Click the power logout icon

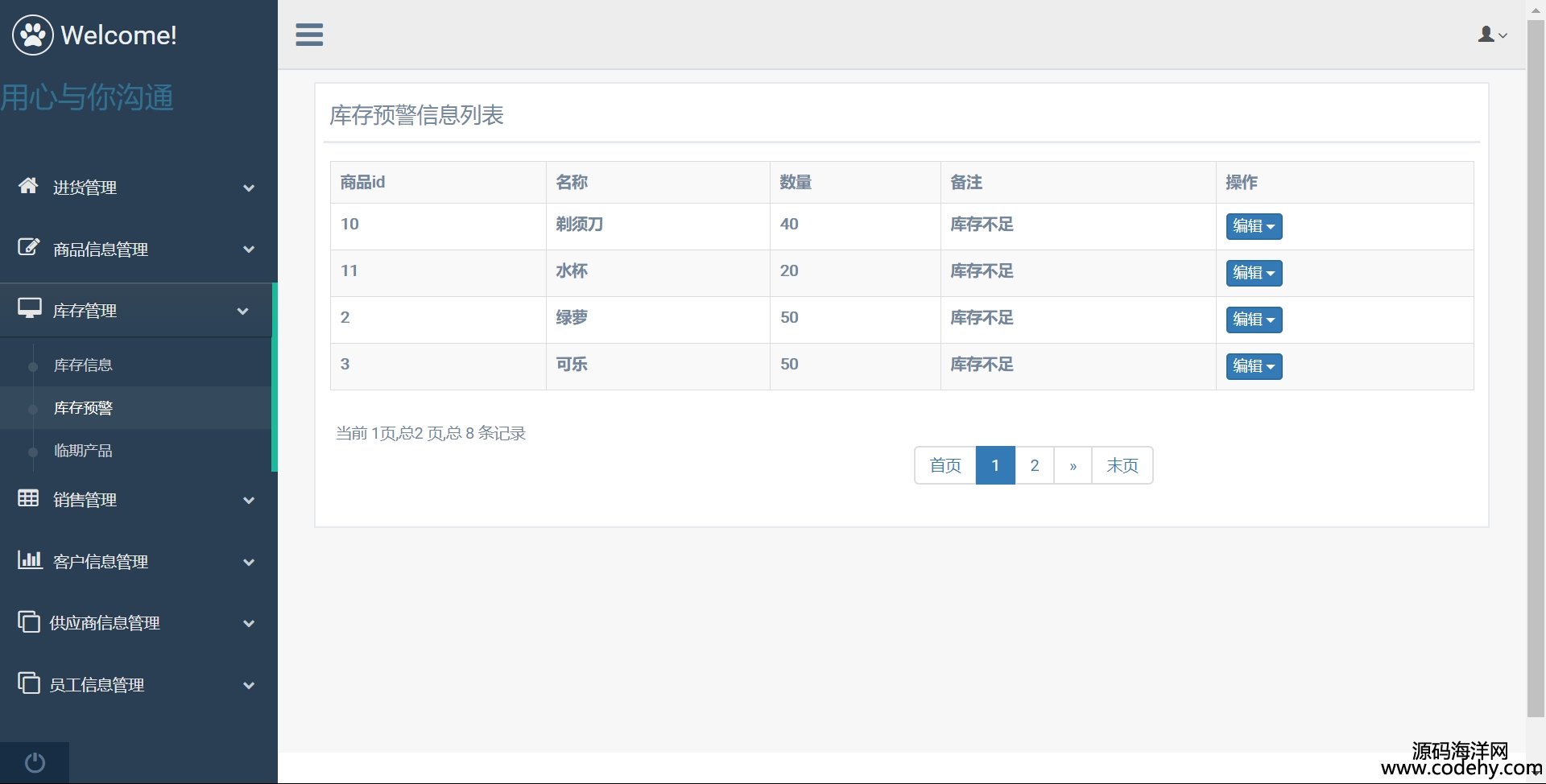pos(35,762)
